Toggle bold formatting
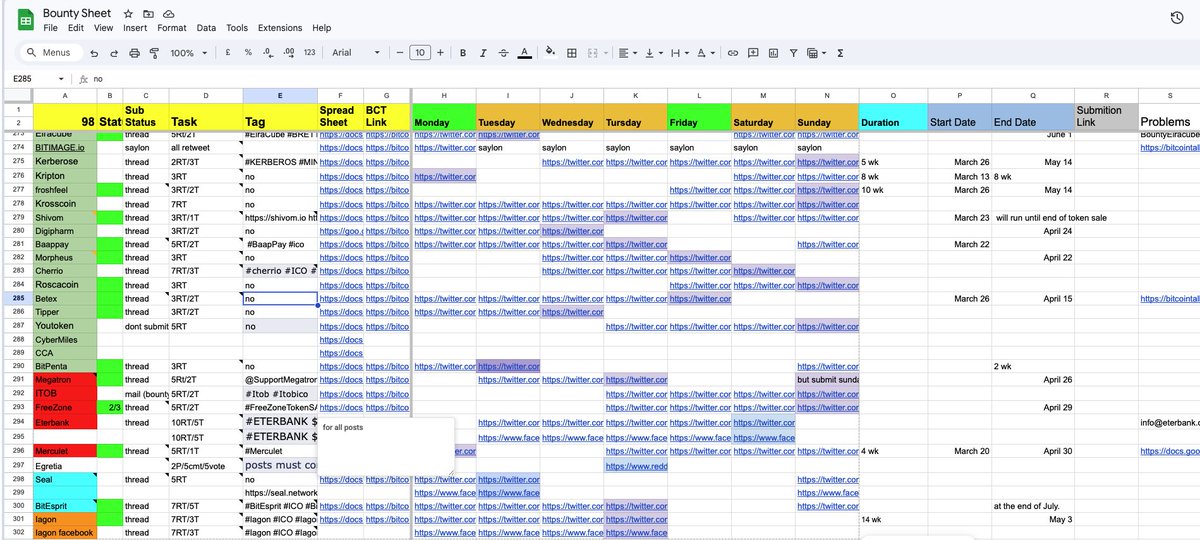 click(x=463, y=52)
